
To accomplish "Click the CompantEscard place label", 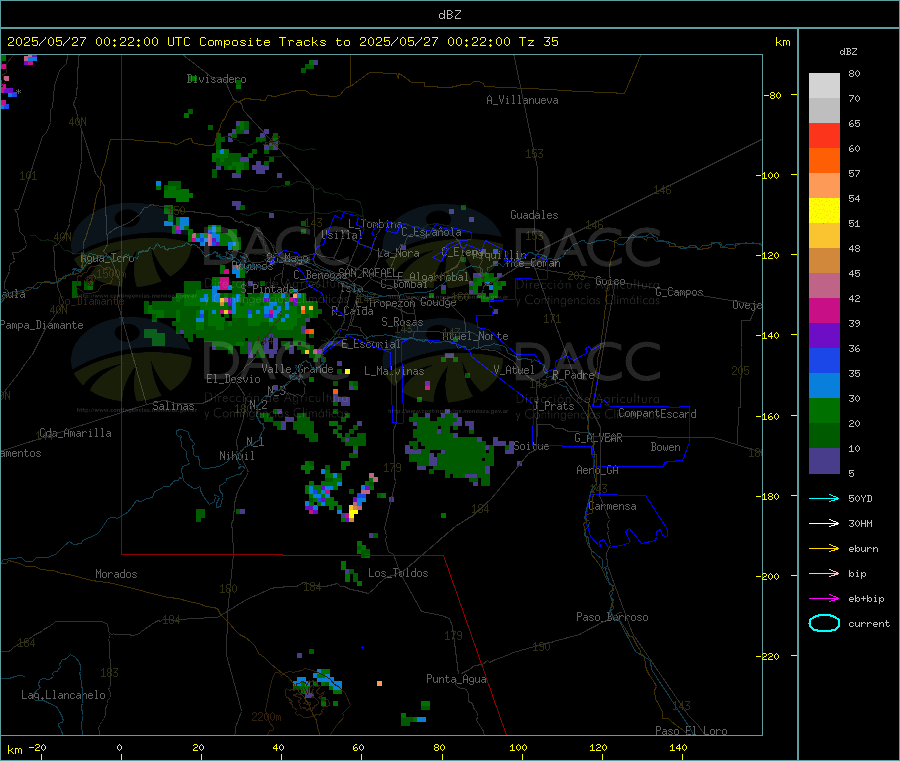I will coord(657,414).
